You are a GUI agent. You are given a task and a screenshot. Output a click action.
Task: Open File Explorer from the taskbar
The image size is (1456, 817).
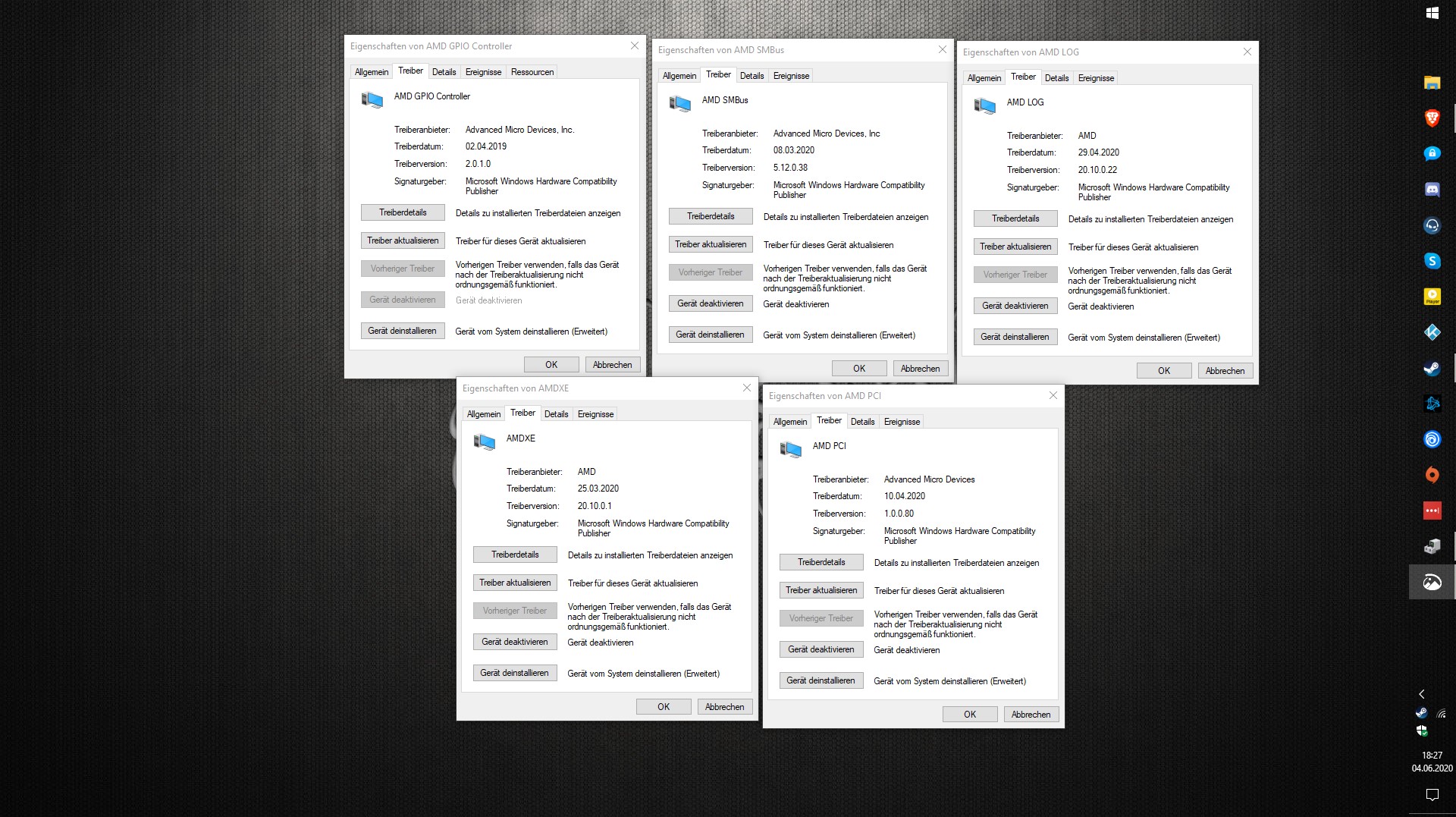click(x=1432, y=83)
